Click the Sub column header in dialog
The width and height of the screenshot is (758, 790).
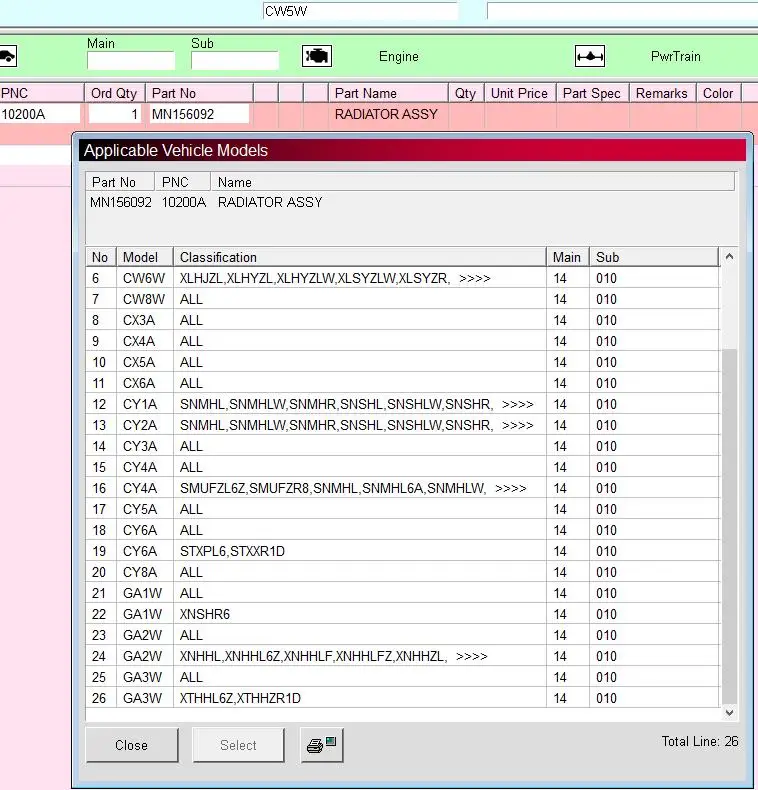(x=654, y=257)
